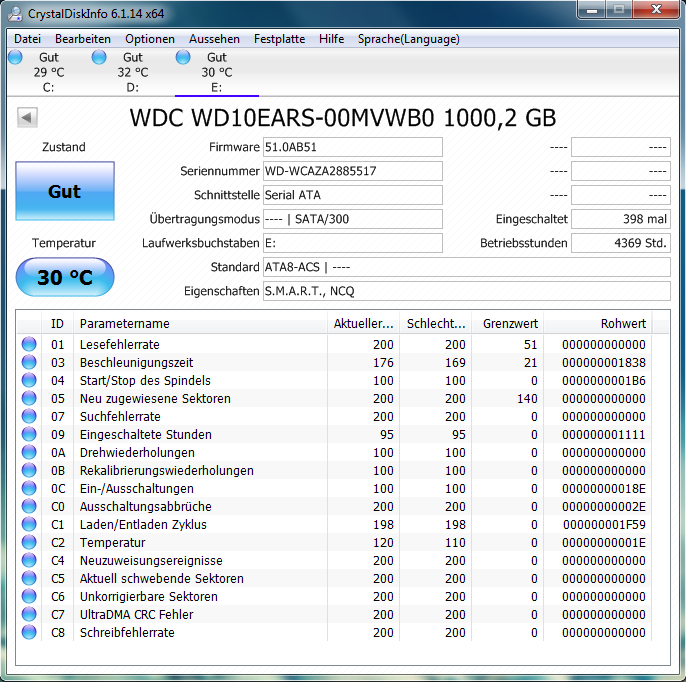
Task: Click status orb for C2 Temperatur row
Action: point(29,542)
